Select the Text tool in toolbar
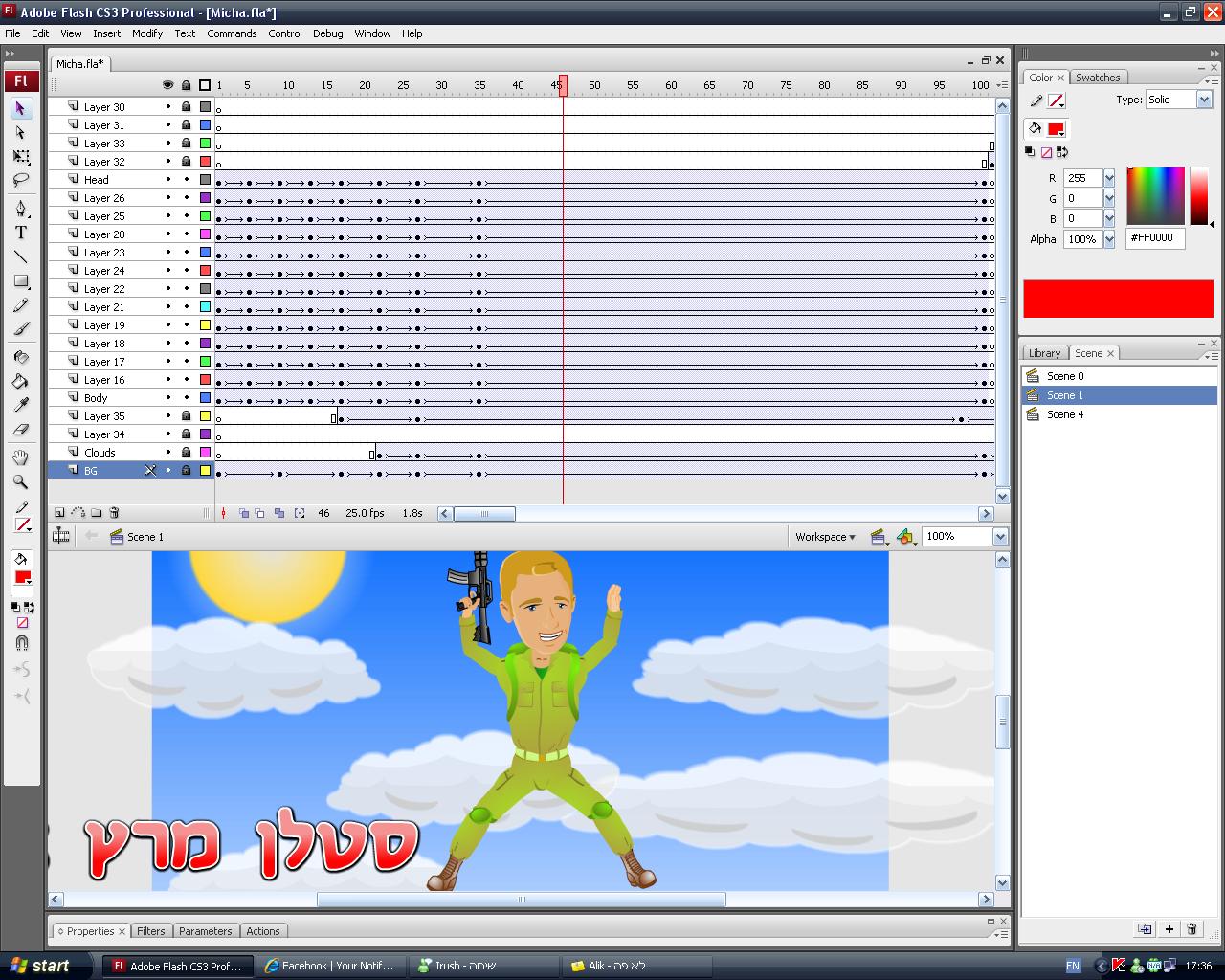 20,233
